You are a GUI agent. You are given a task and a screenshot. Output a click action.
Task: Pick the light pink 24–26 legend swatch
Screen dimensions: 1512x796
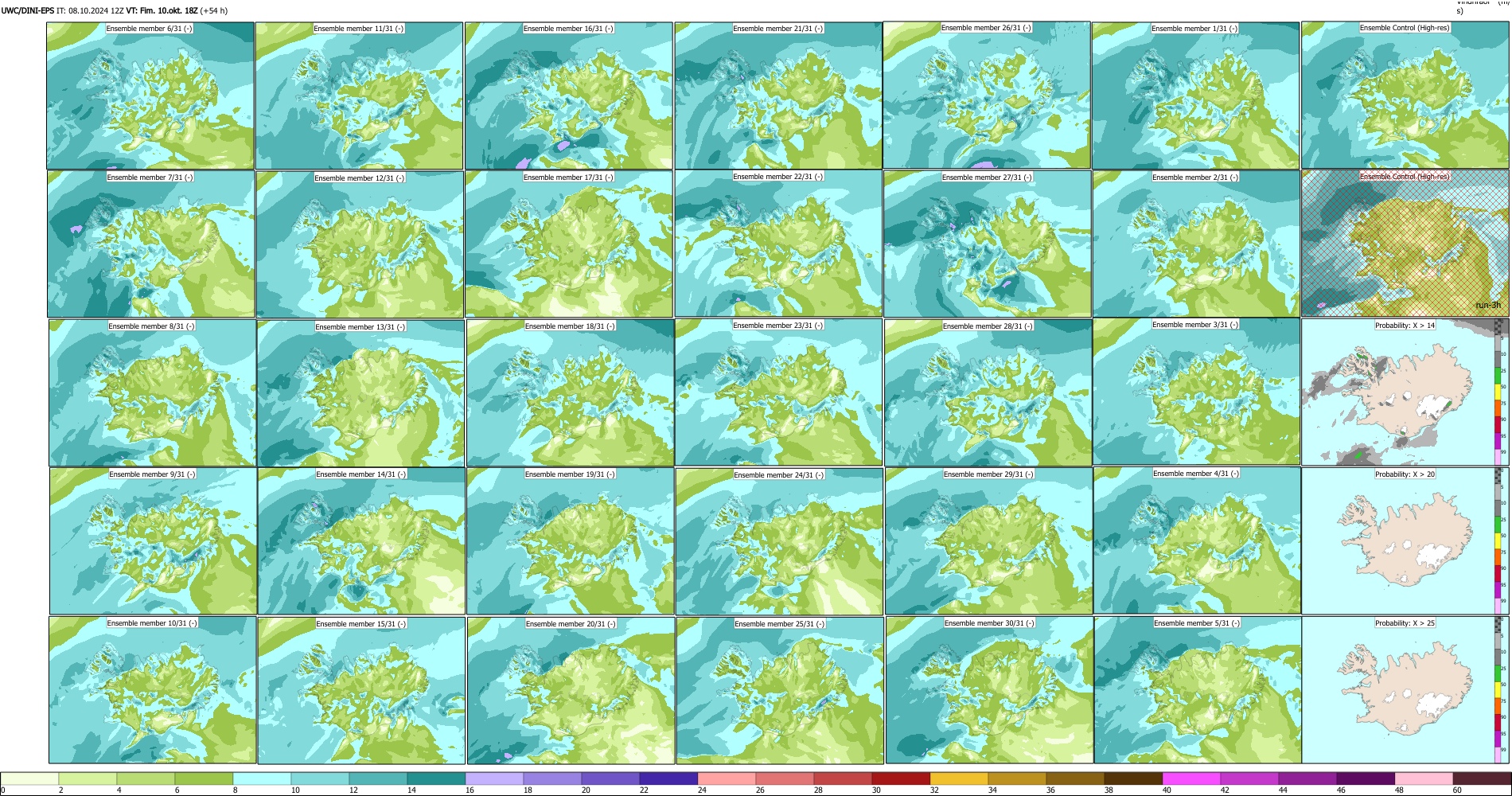coord(727,778)
